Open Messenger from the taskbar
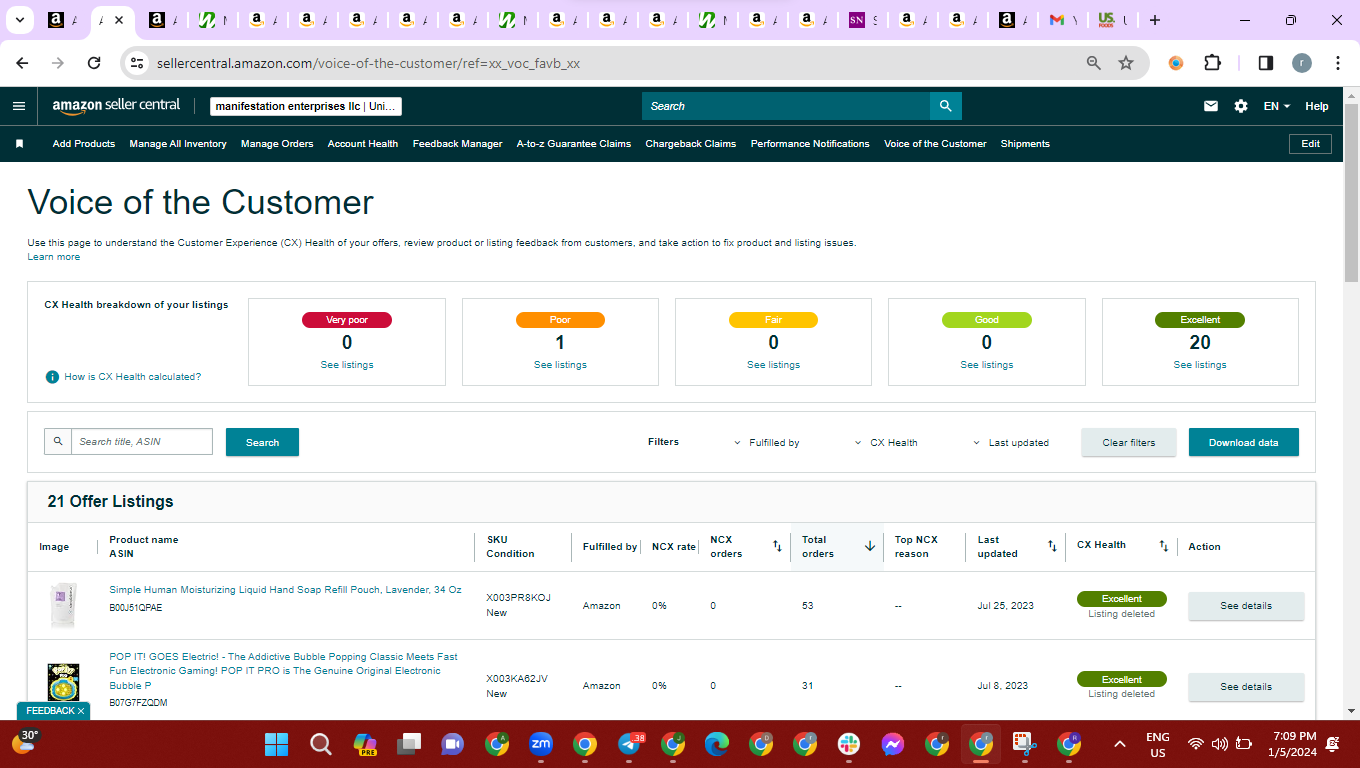Viewport: 1360px width, 768px height. [893, 744]
